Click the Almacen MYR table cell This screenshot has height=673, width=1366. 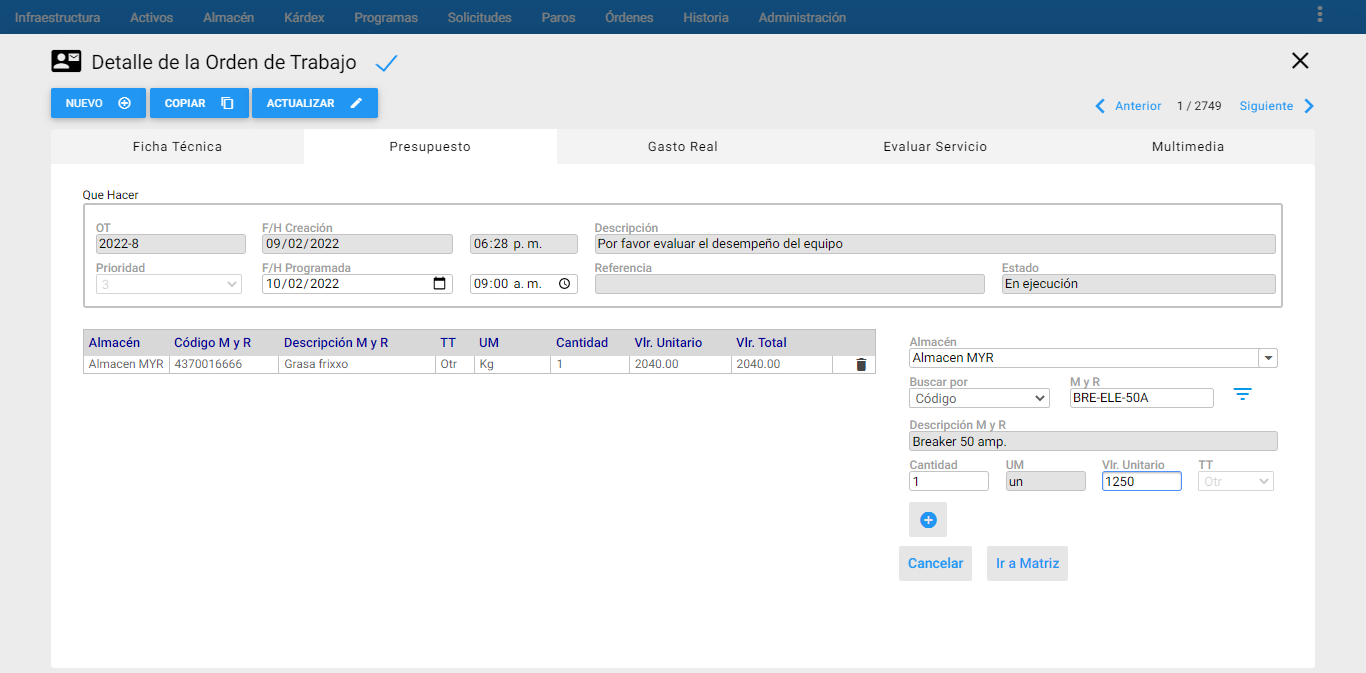126,365
